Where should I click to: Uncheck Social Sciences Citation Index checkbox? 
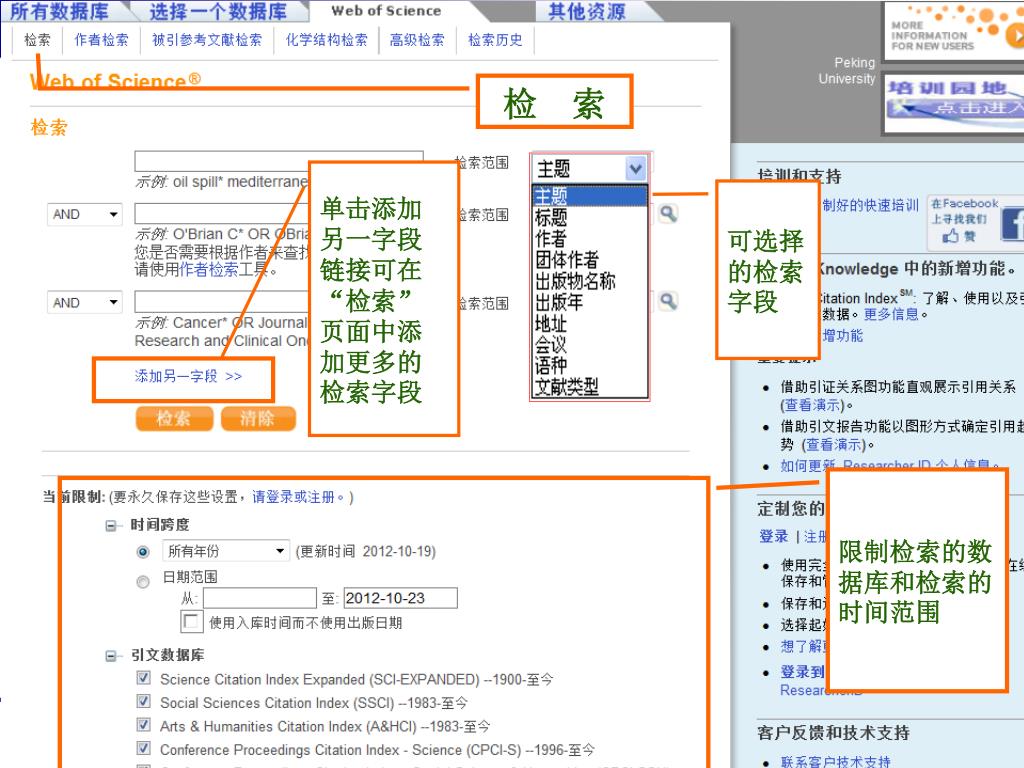144,701
